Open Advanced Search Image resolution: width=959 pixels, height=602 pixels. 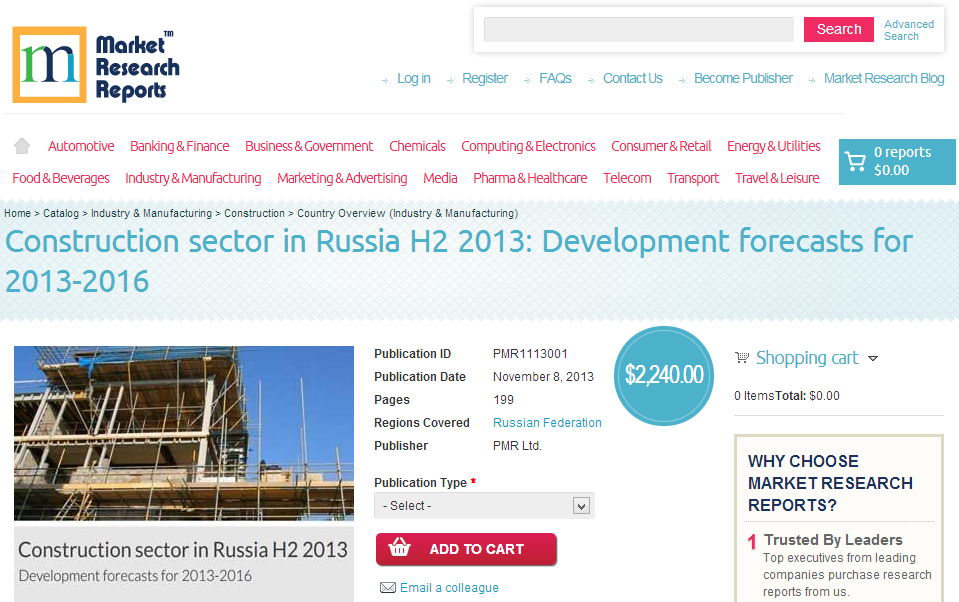[x=908, y=29]
